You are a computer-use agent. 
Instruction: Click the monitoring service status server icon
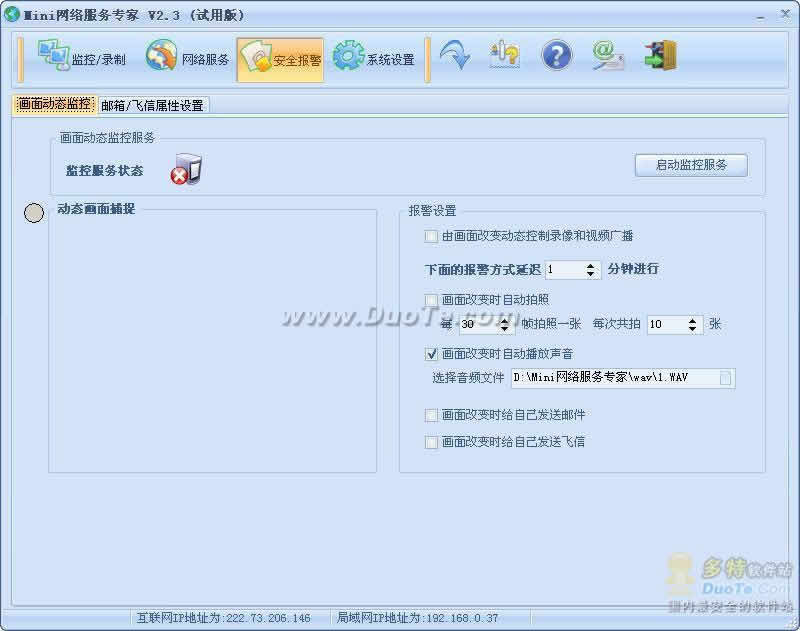186,169
